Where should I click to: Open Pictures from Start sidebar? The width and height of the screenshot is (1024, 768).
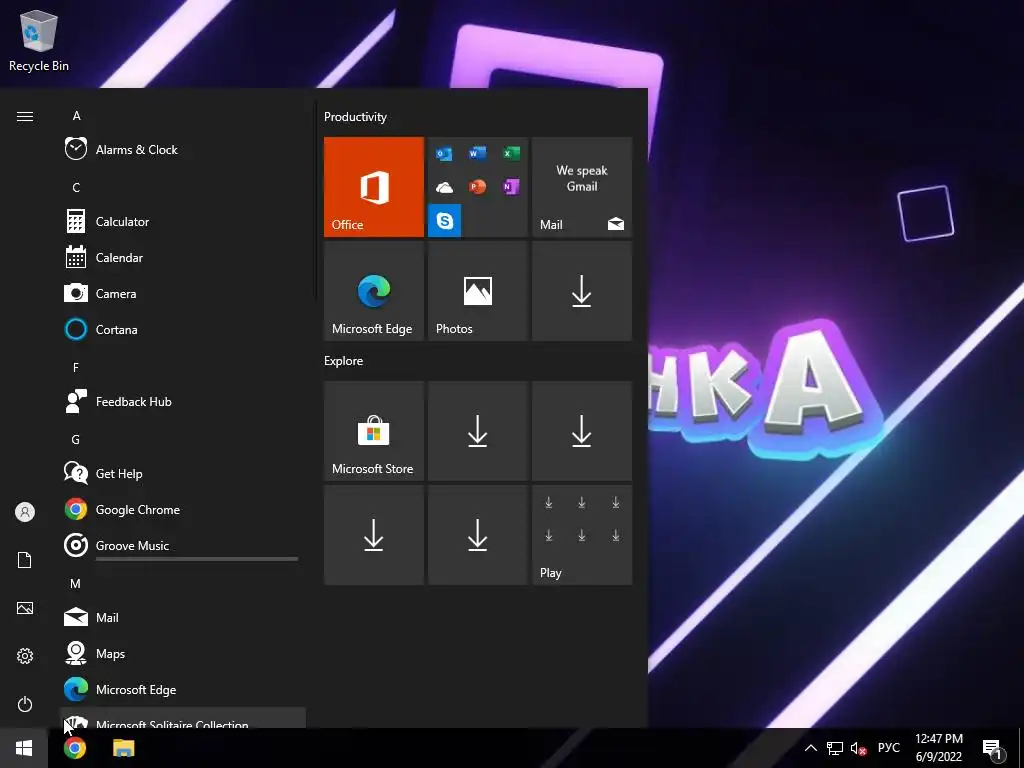click(25, 608)
